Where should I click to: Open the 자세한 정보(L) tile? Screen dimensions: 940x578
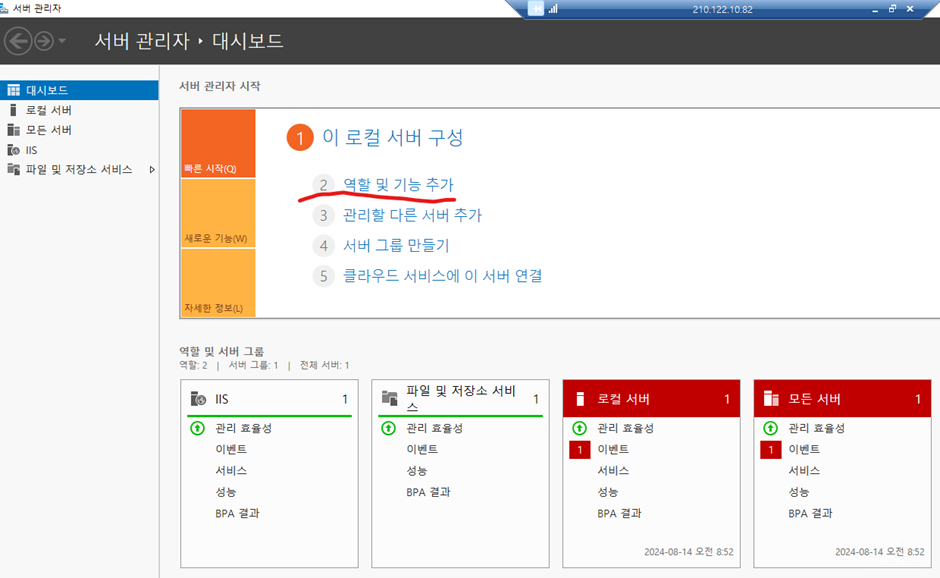pyautogui.click(x=218, y=284)
